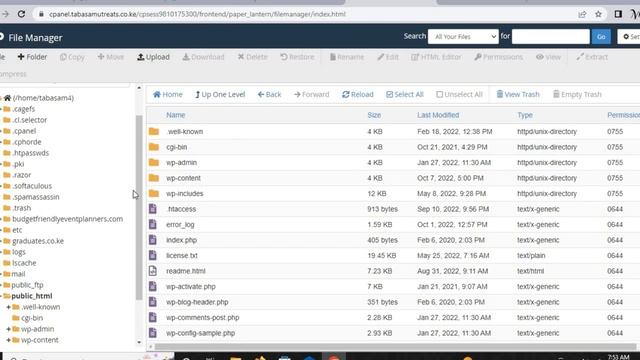Click View Trash
The height and width of the screenshot is (360, 640).
click(x=518, y=94)
